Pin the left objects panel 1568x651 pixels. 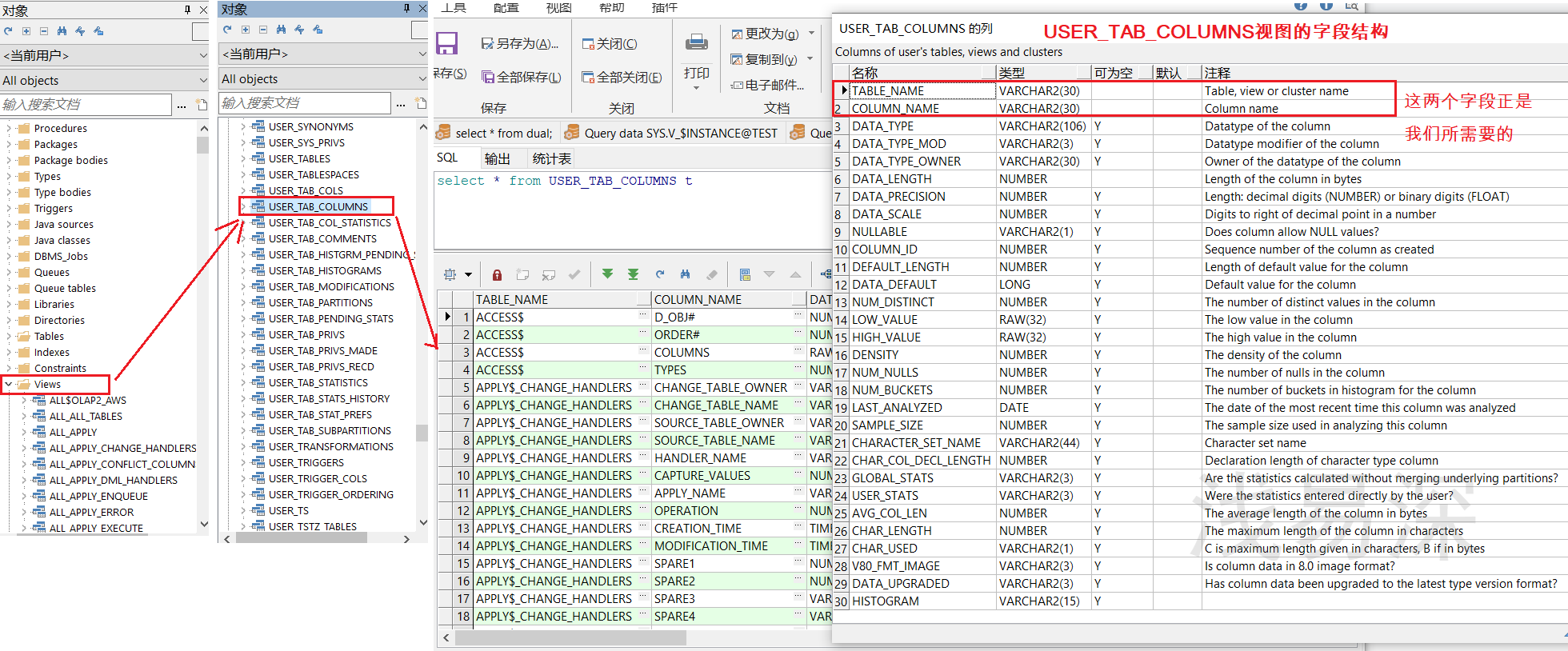pos(187,10)
